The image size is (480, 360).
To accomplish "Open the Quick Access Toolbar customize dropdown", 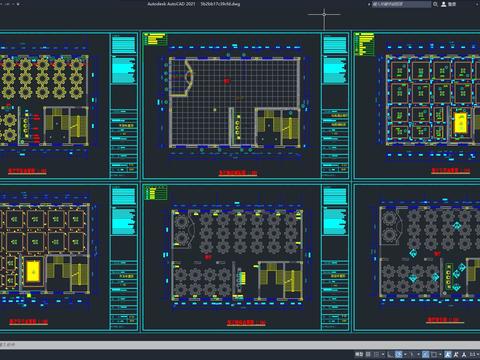I will (18, 4).
